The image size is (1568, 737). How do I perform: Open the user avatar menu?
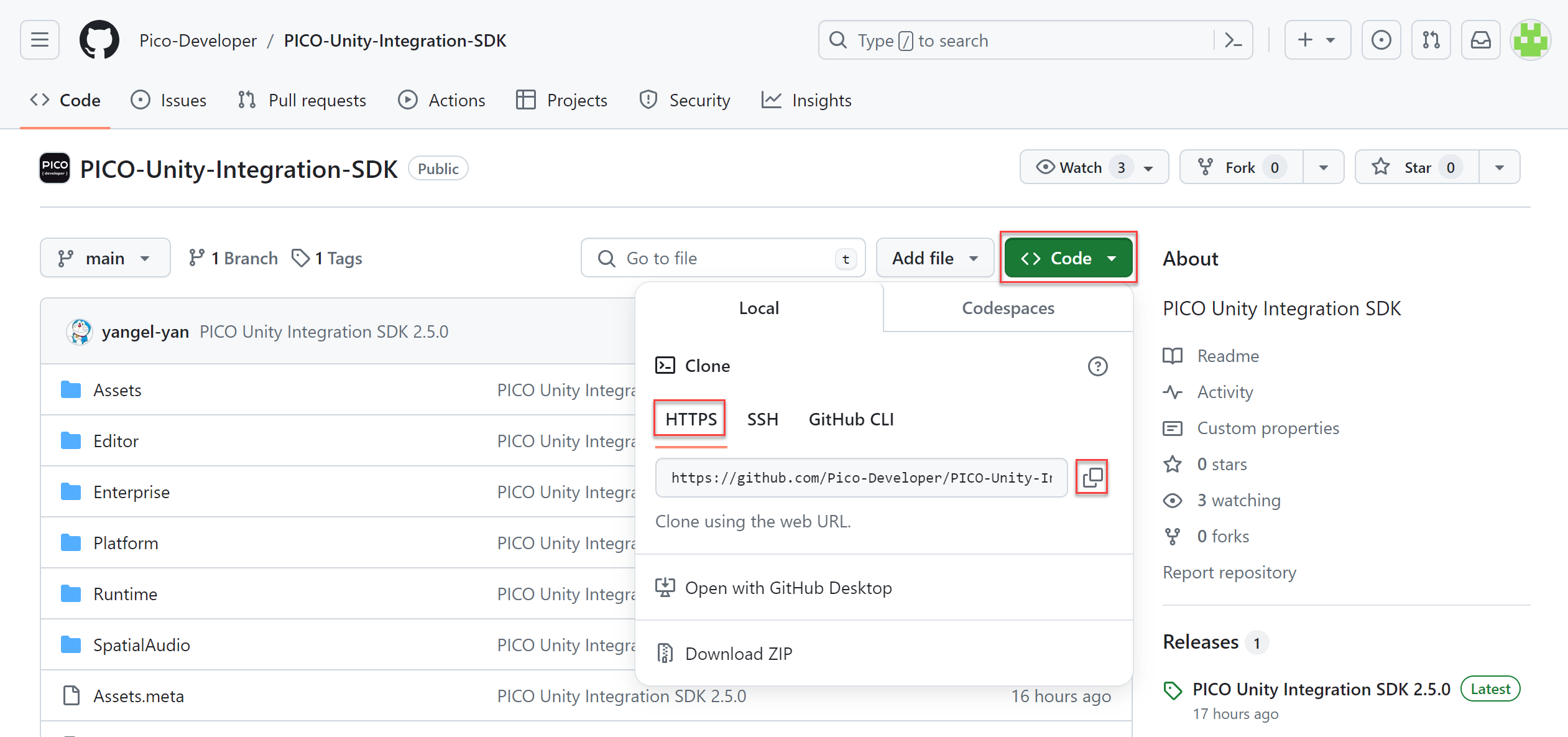tap(1530, 40)
